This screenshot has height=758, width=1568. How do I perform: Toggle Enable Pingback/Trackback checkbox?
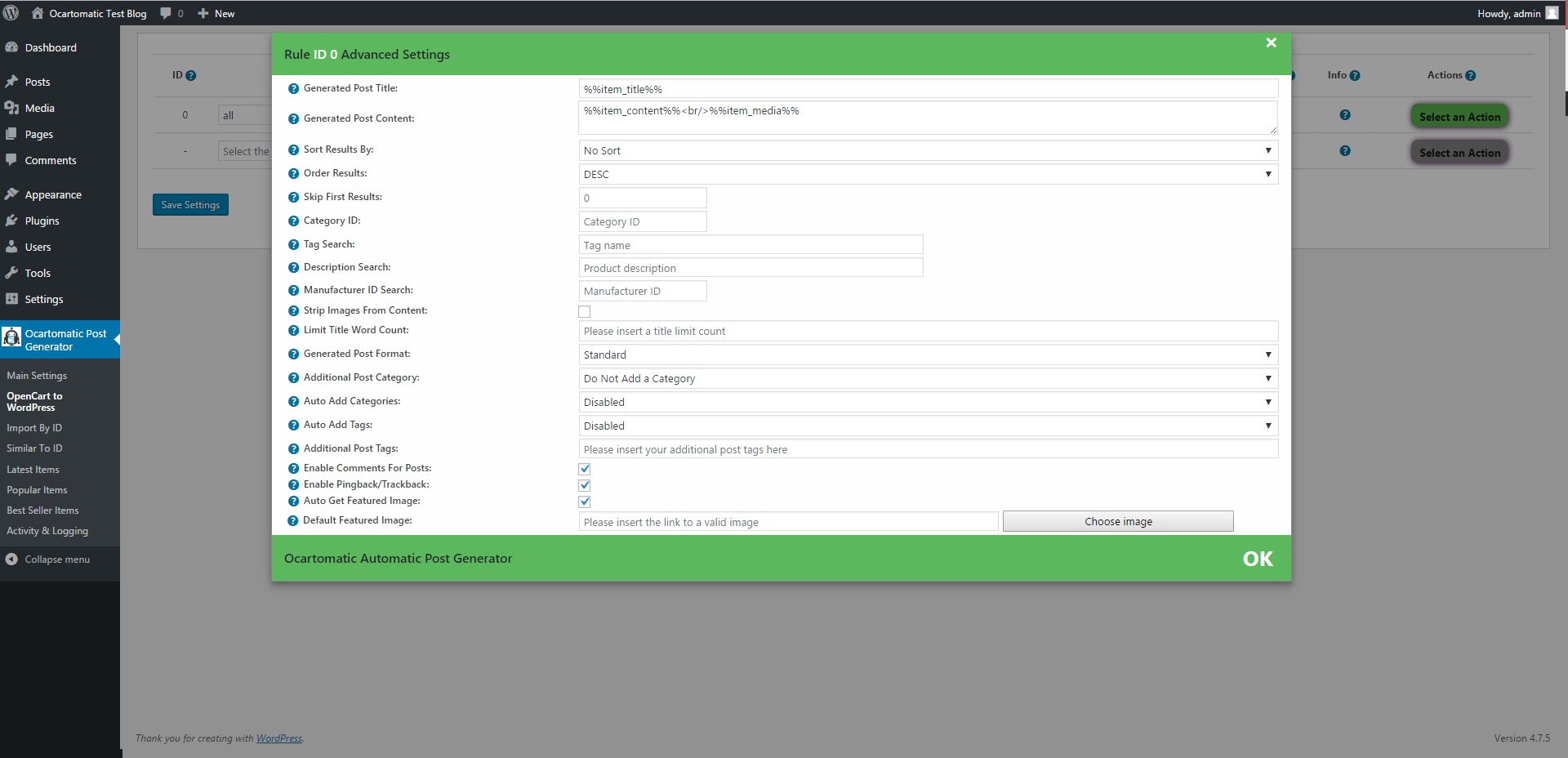585,485
